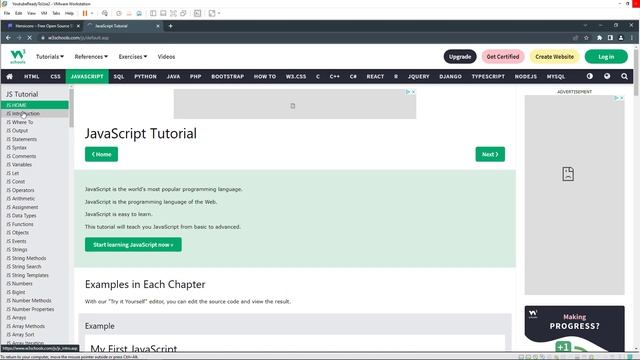Close the top banner advertisement
The width and height of the screenshot is (640, 360).
[x=413, y=92]
